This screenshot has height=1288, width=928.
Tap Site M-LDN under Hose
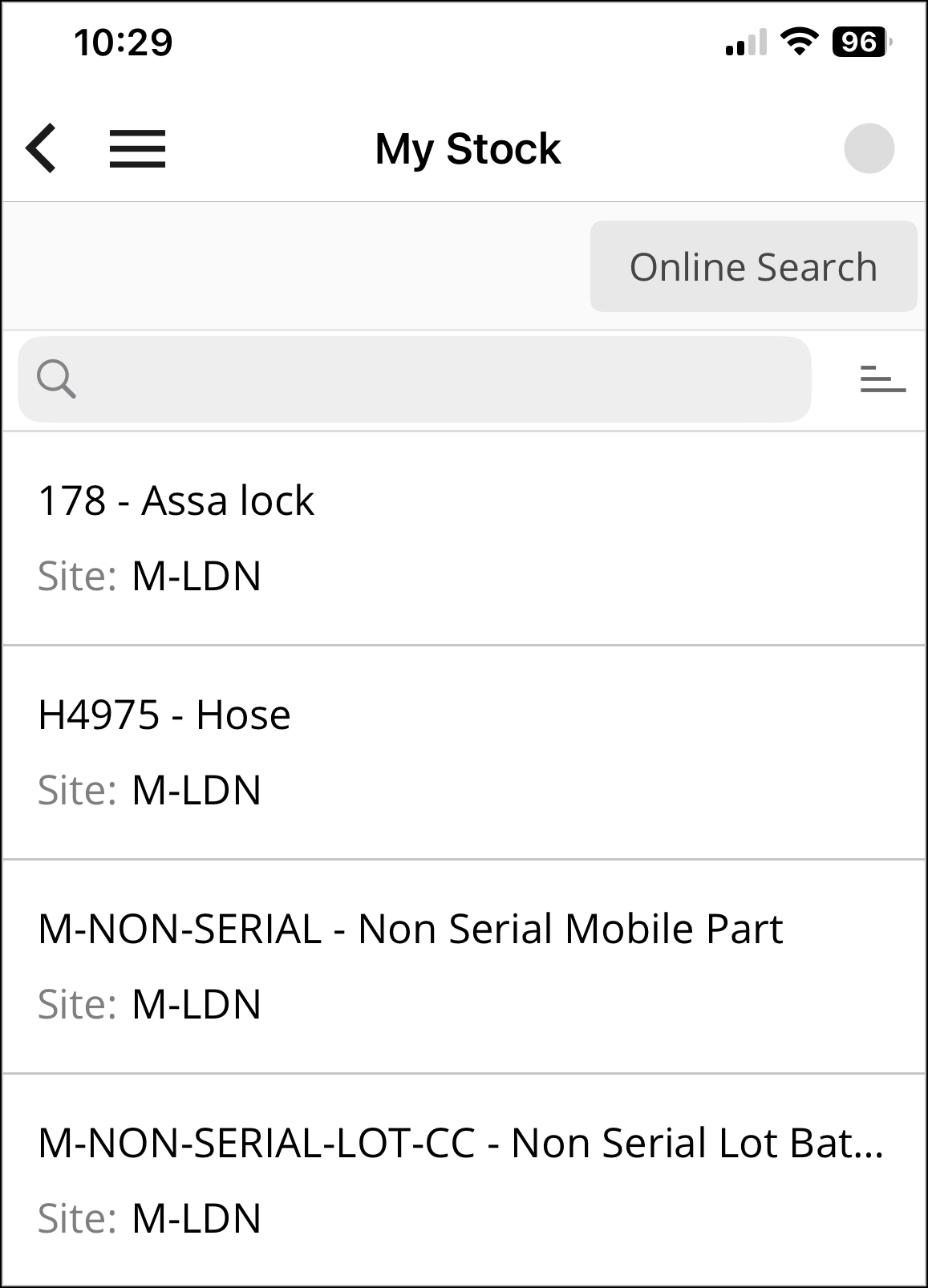[150, 791]
